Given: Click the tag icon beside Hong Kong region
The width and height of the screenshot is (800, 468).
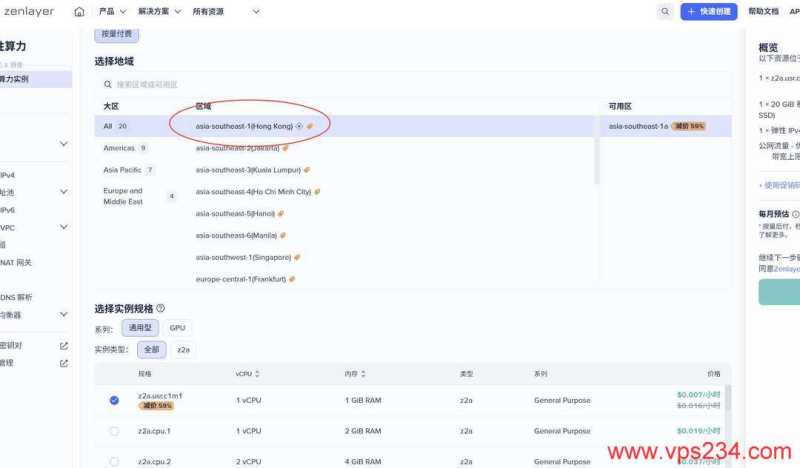Looking at the screenshot, I should pos(310,126).
